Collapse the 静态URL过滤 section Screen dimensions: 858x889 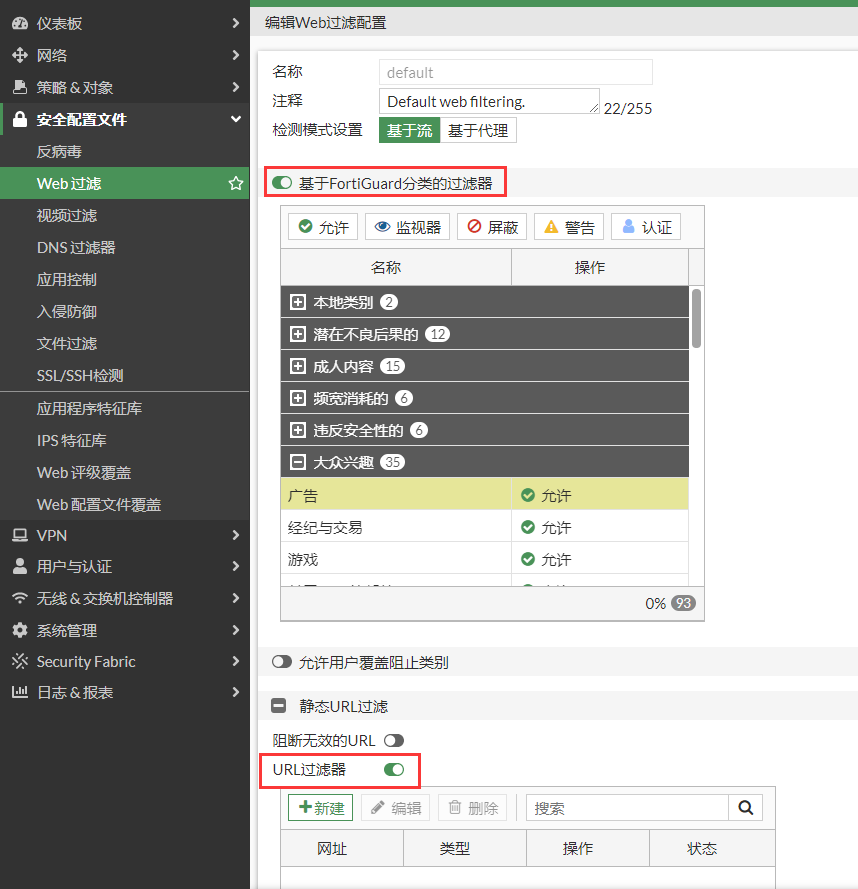[281, 706]
